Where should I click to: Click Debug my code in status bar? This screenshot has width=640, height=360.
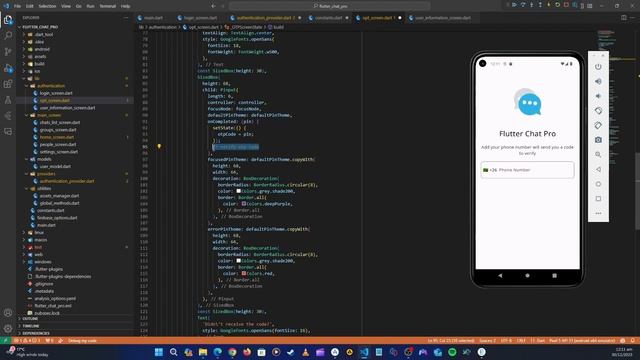pyautogui.click(x=82, y=340)
